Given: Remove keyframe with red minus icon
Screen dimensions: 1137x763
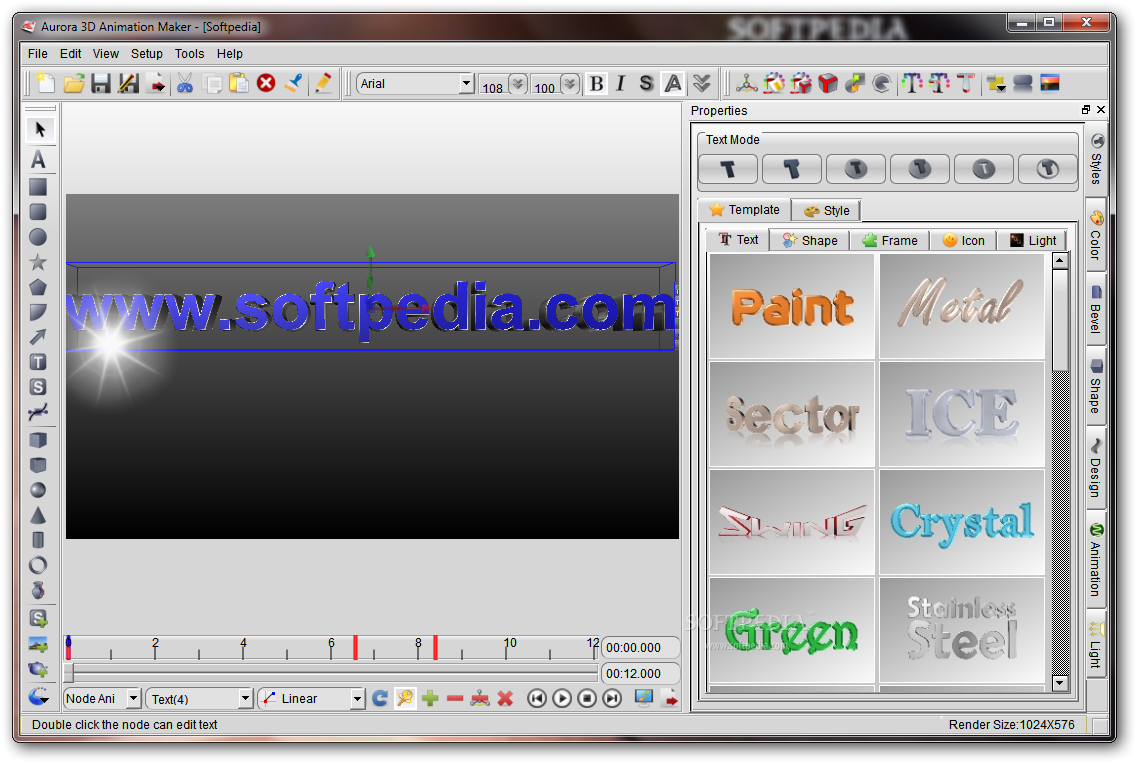Looking at the screenshot, I should point(455,698).
